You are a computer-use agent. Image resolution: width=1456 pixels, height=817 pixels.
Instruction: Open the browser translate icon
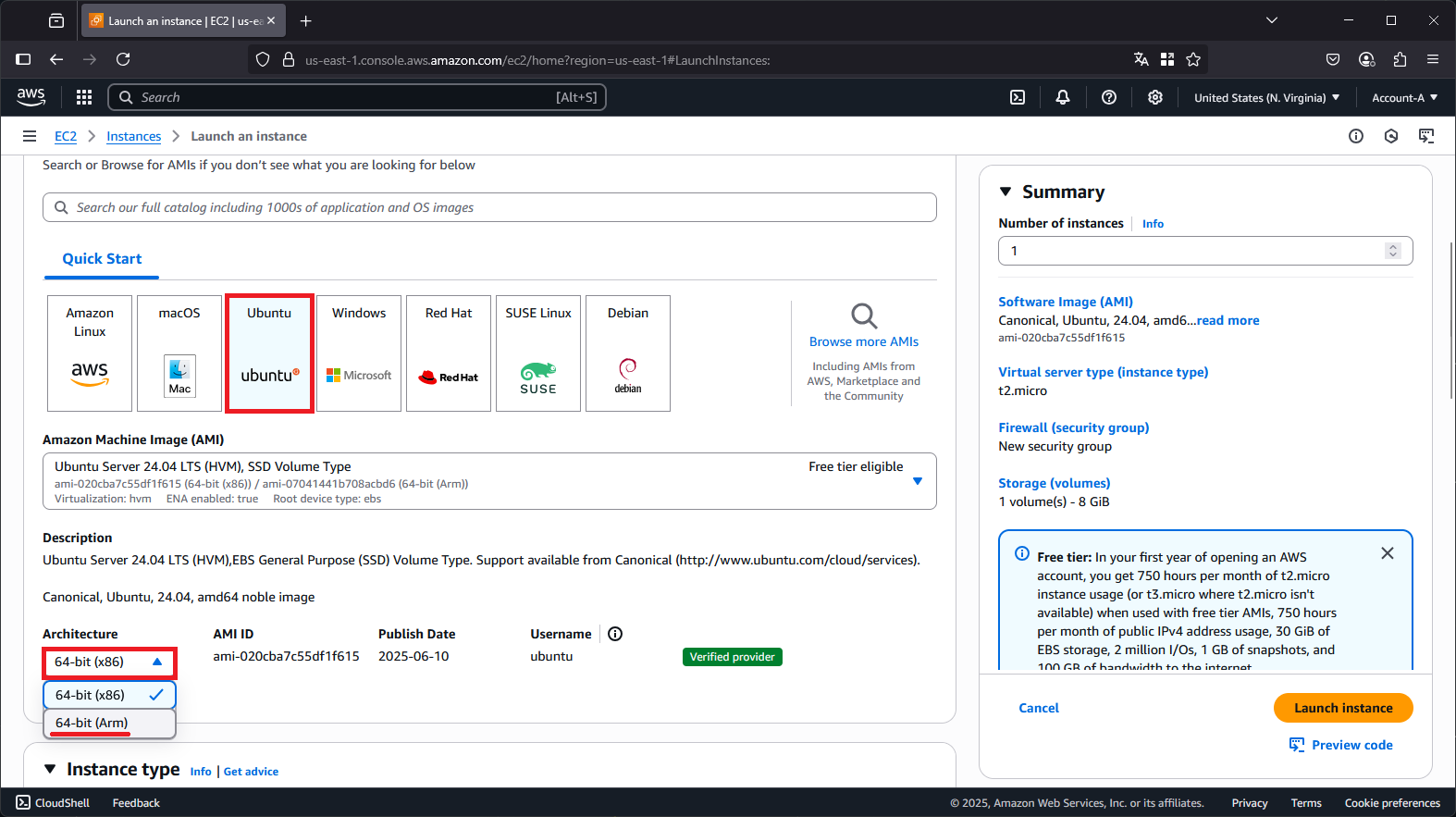coord(1141,59)
